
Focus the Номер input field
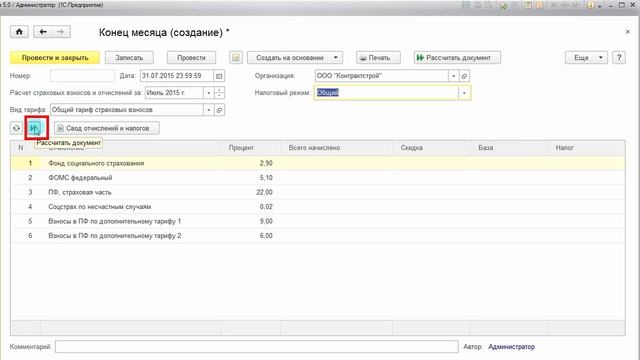click(82, 76)
